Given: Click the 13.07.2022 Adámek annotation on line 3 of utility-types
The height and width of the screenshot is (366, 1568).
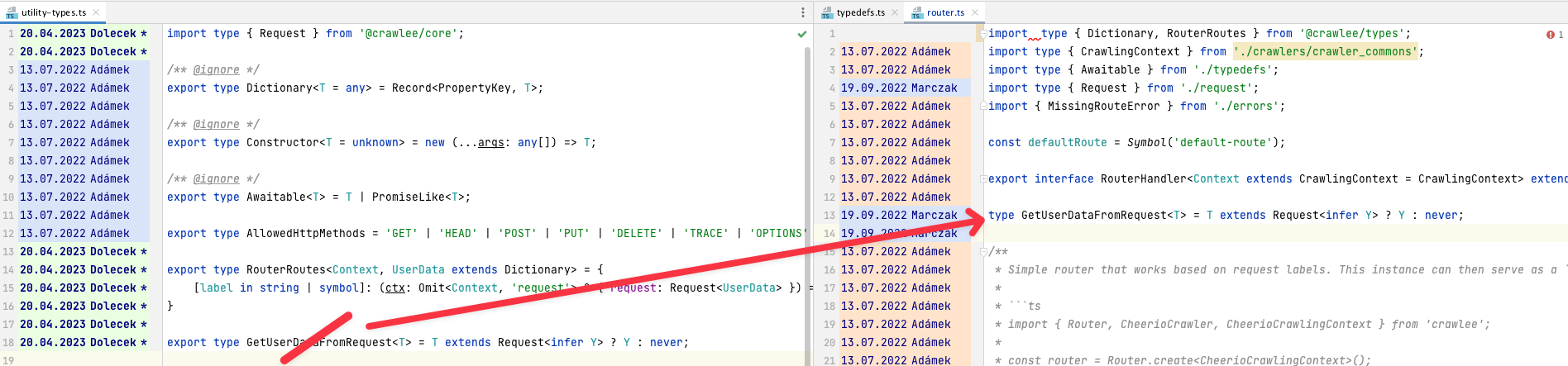Looking at the screenshot, I should click(74, 70).
